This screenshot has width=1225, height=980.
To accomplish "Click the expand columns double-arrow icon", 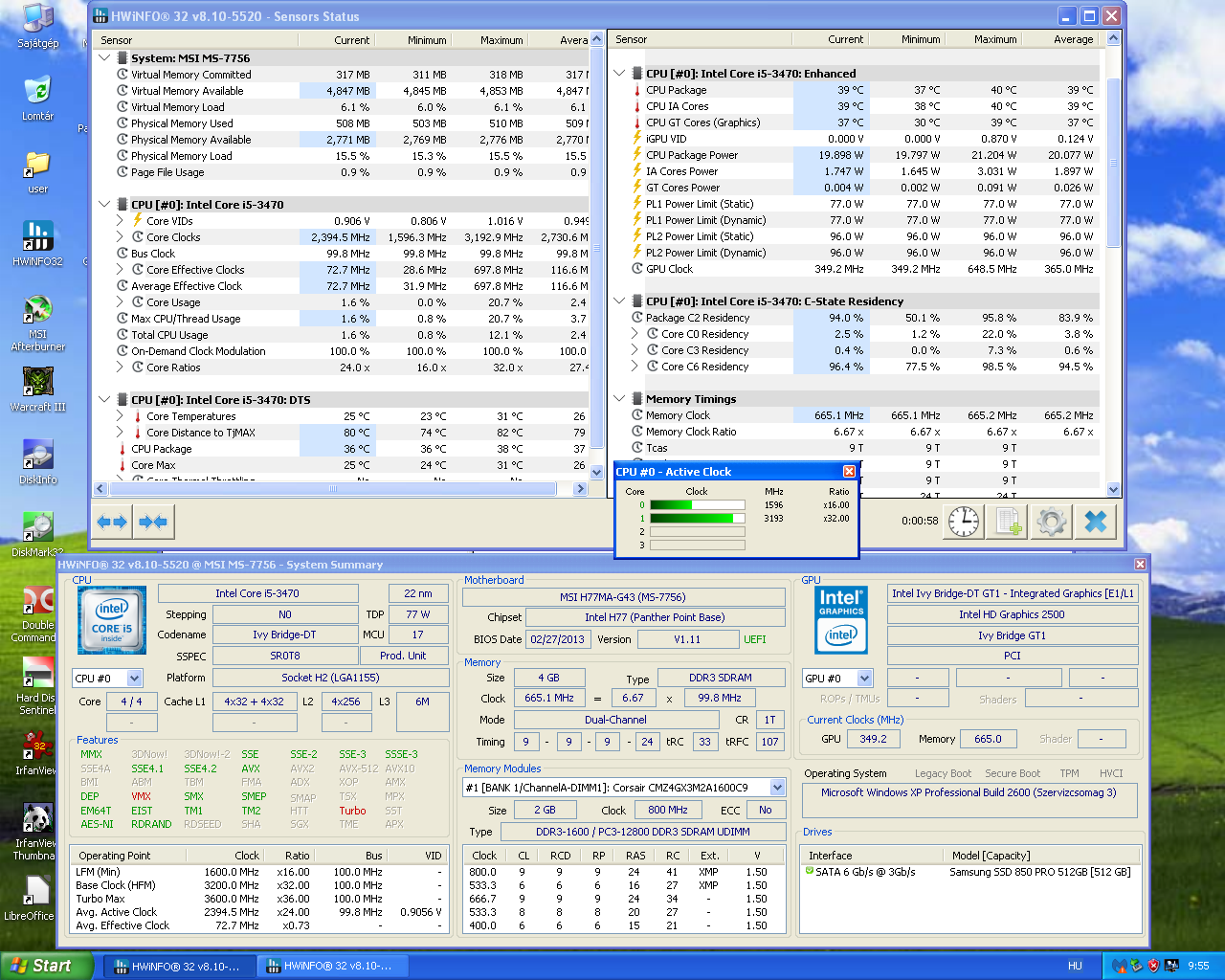I will [112, 522].
